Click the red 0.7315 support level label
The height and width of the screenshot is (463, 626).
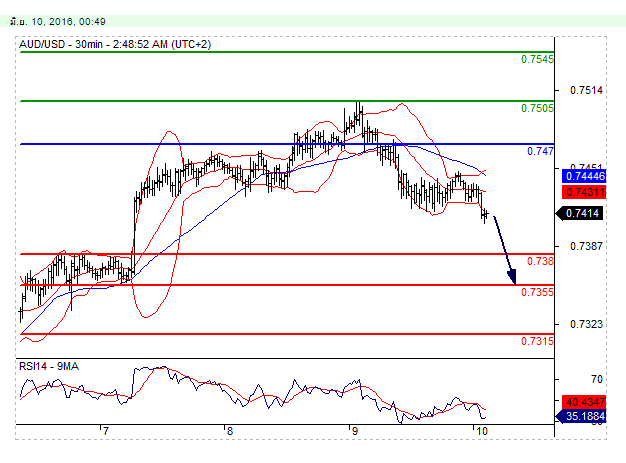537,341
